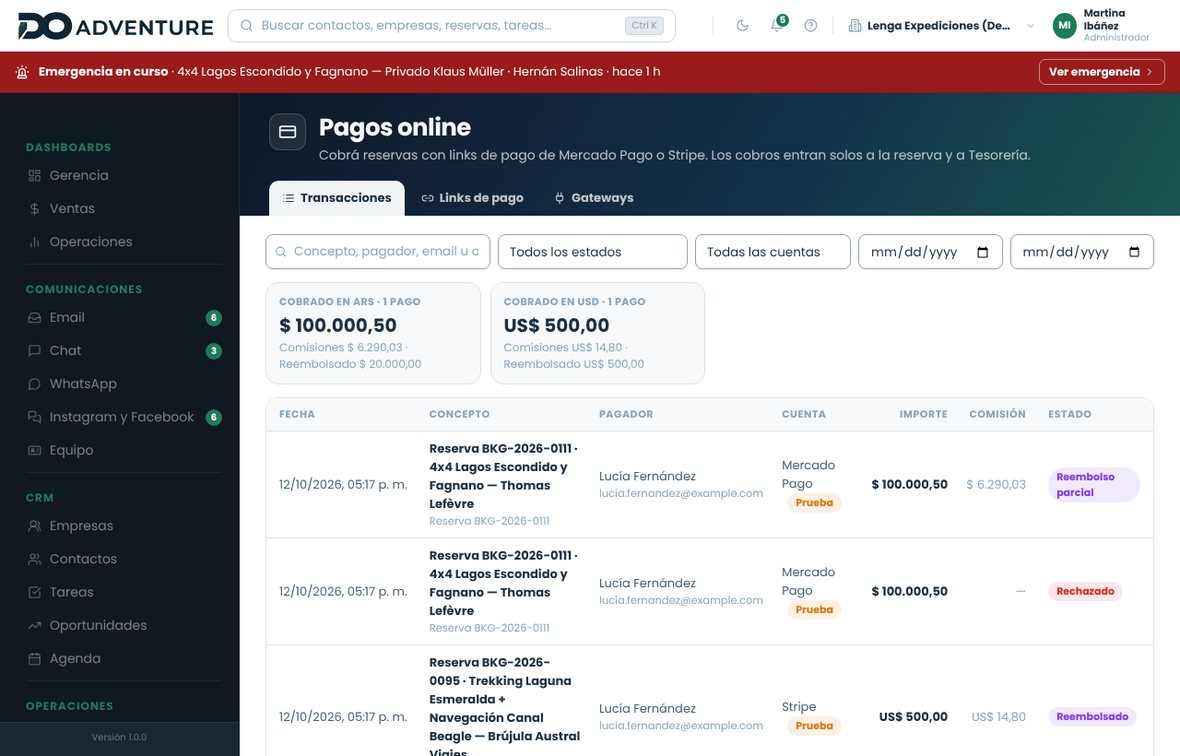Click the Email unread badge 6
The height and width of the screenshot is (756, 1180).
click(214, 317)
